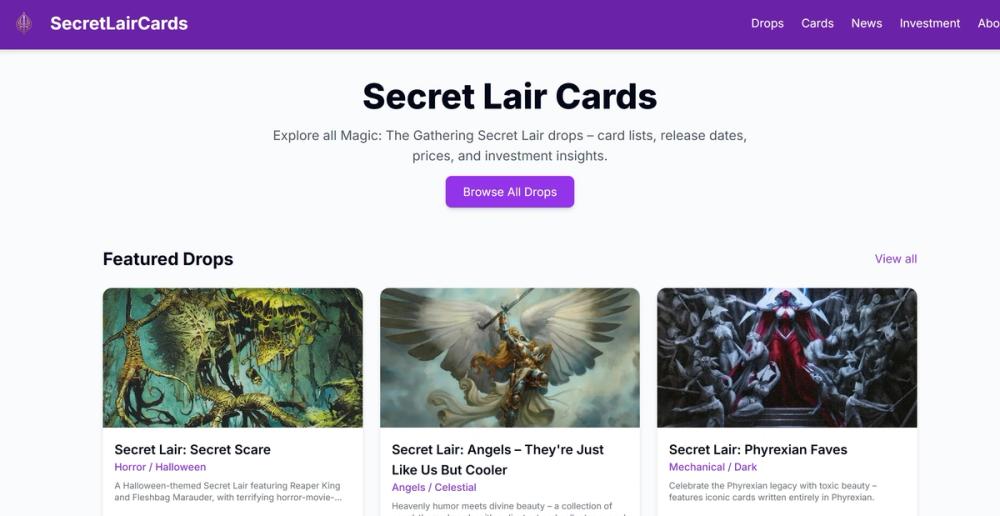Image resolution: width=1000 pixels, height=516 pixels.
Task: Click the Phyrexian Faves description text
Action: click(x=773, y=492)
